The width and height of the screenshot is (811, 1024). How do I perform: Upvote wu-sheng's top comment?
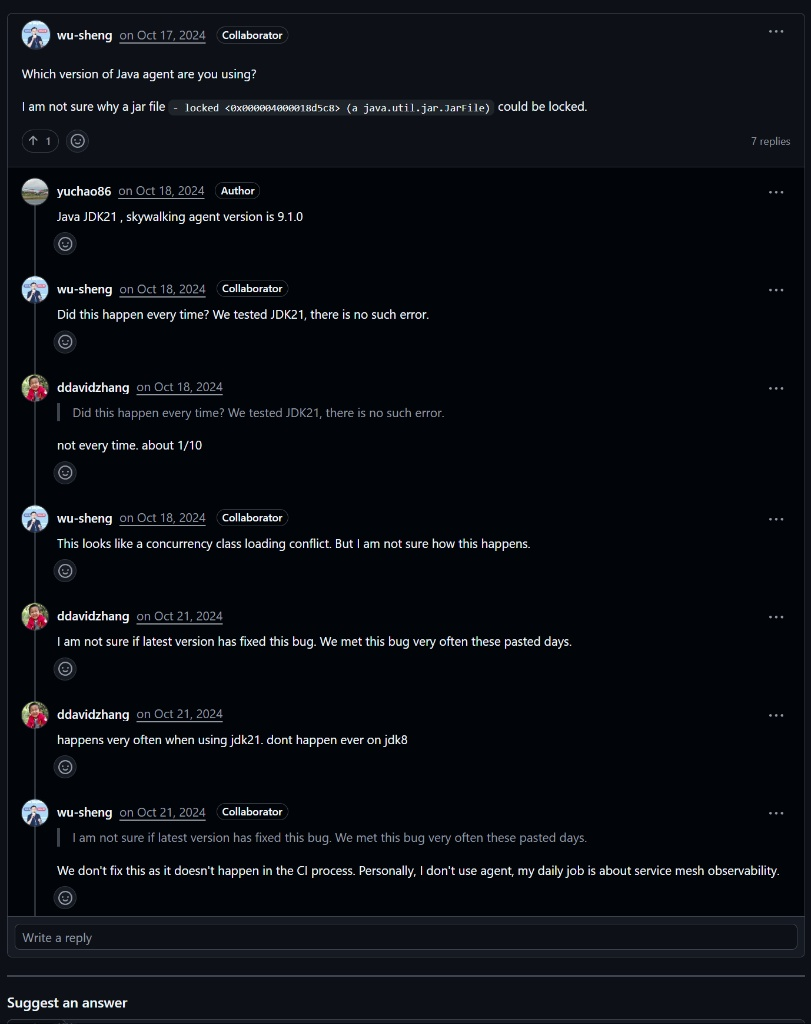(x=40, y=141)
